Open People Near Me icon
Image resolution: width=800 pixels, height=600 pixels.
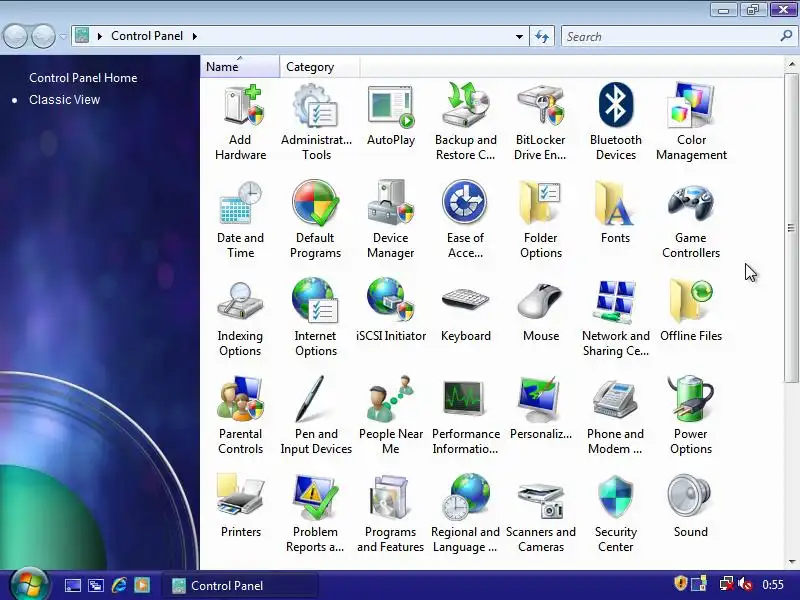pyautogui.click(x=391, y=416)
